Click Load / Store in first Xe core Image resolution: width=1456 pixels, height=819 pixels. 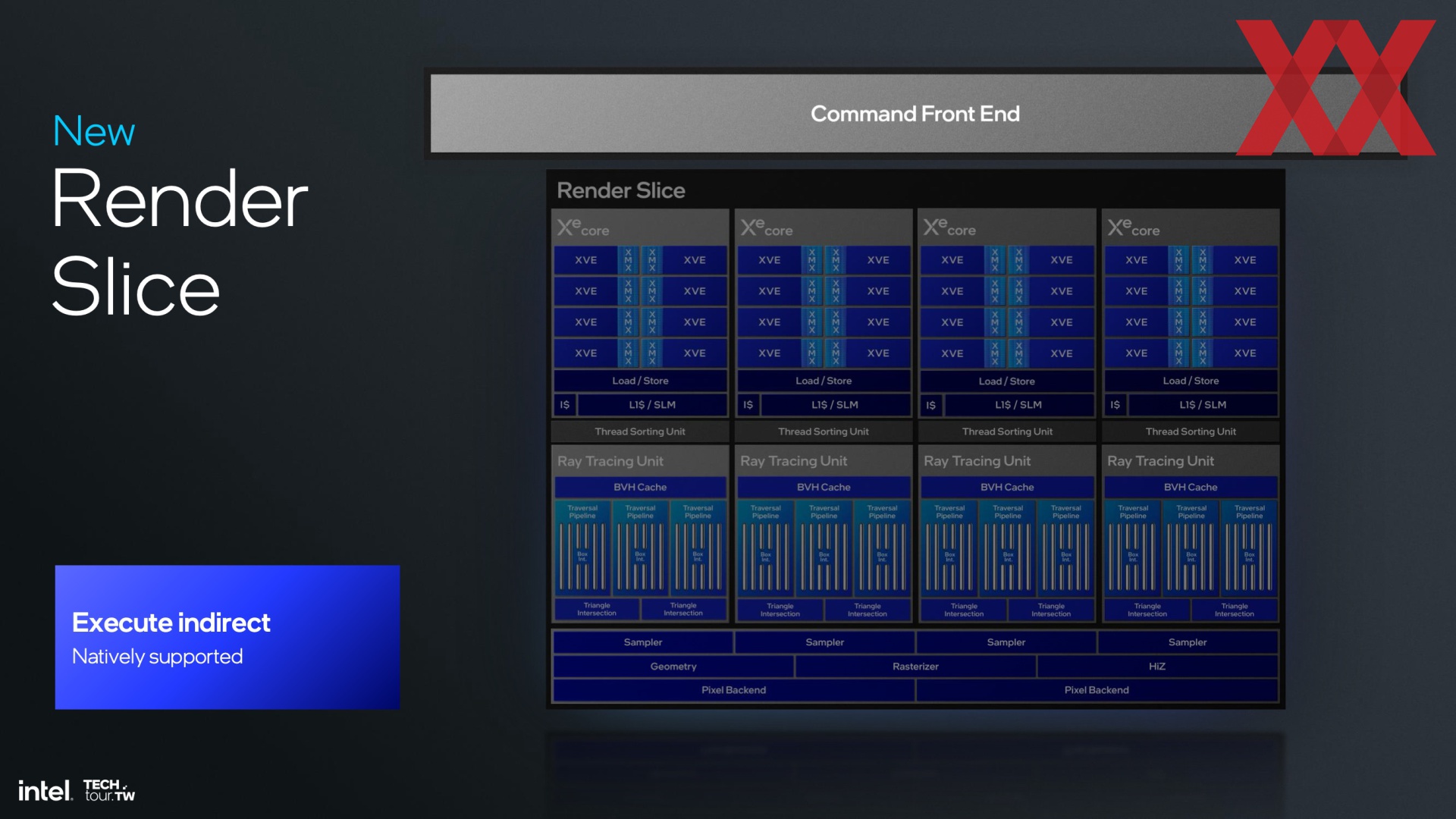tap(640, 381)
